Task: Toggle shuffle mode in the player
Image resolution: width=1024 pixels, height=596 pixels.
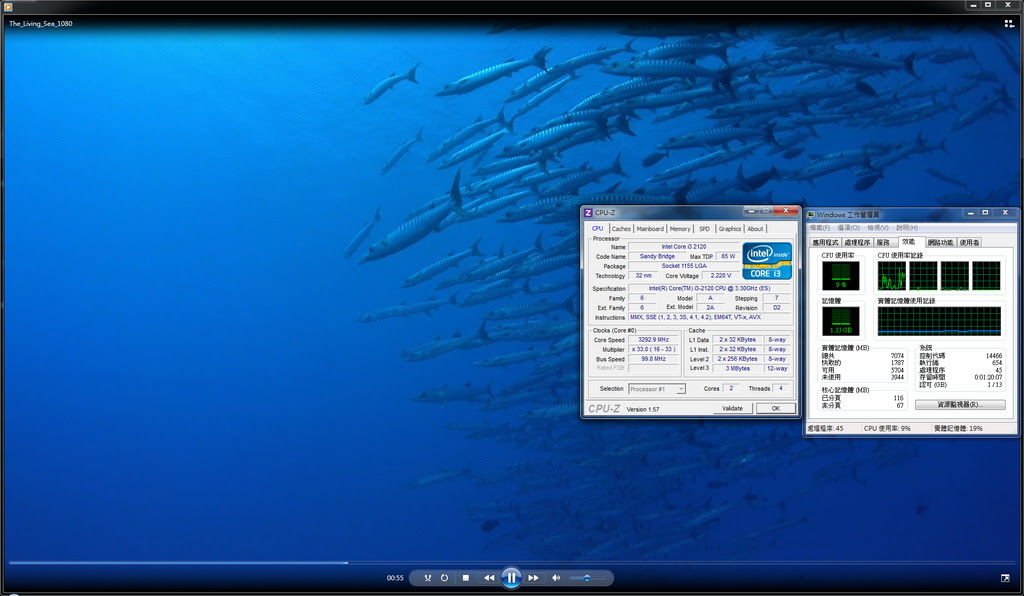Action: 427,578
